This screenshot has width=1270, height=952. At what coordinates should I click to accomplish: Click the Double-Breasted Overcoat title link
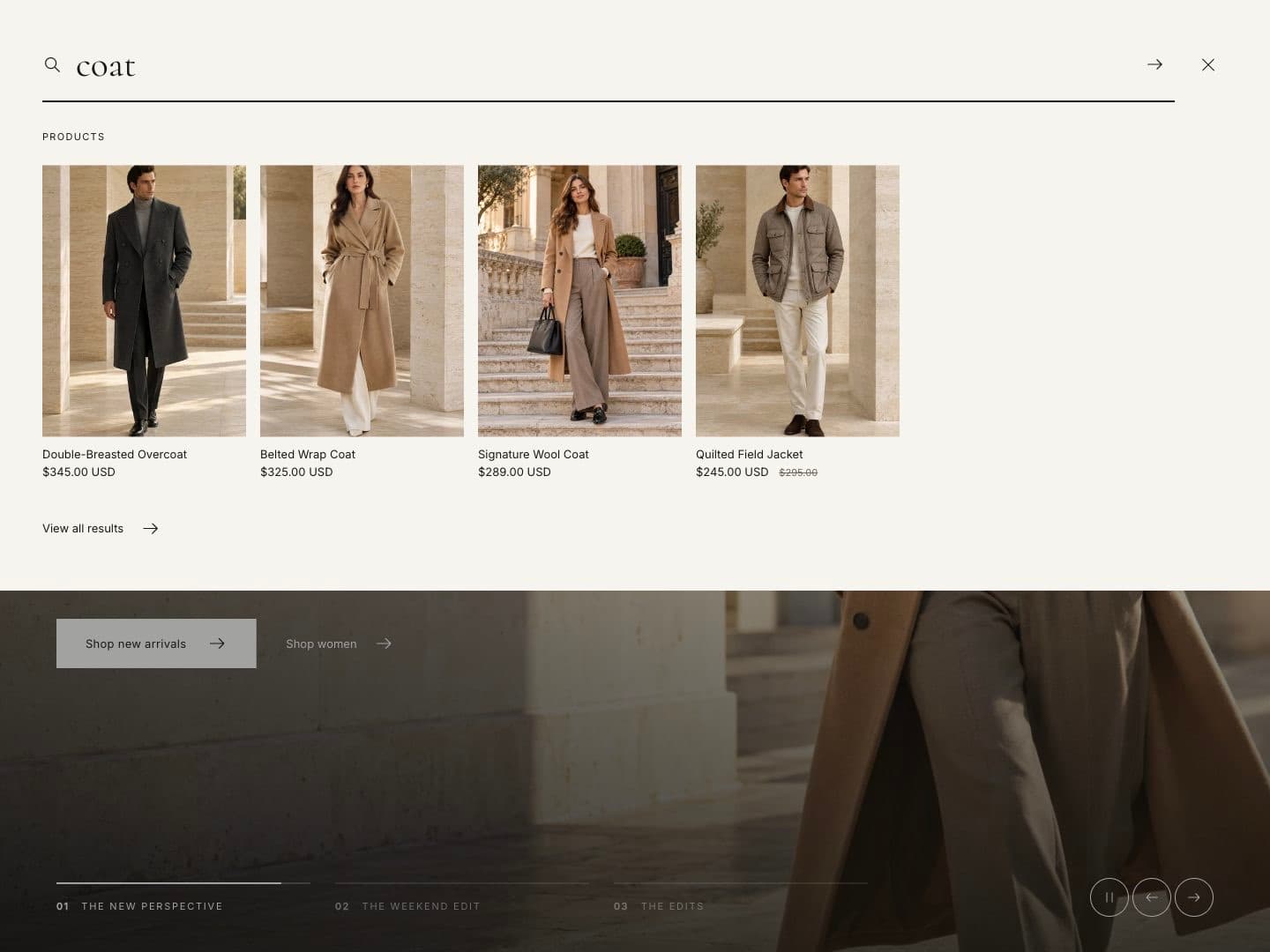coord(115,454)
